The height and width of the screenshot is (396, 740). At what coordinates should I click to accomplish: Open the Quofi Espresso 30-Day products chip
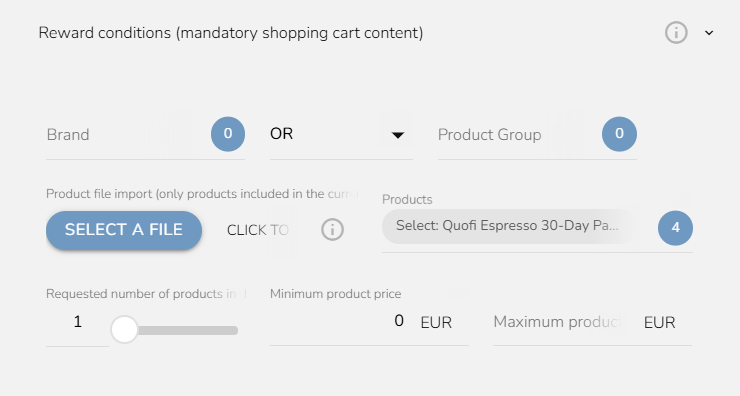coord(507,226)
